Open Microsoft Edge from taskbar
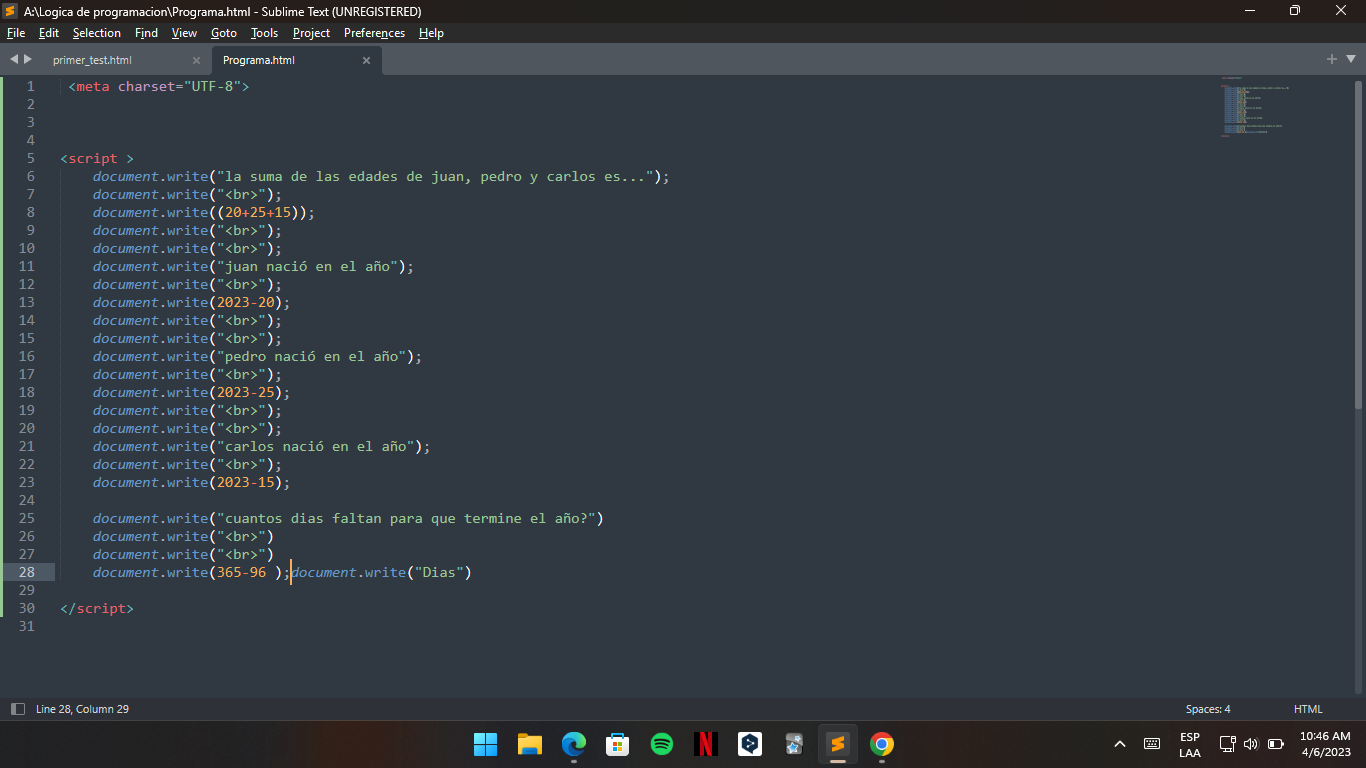The width and height of the screenshot is (1366, 768). (x=574, y=744)
